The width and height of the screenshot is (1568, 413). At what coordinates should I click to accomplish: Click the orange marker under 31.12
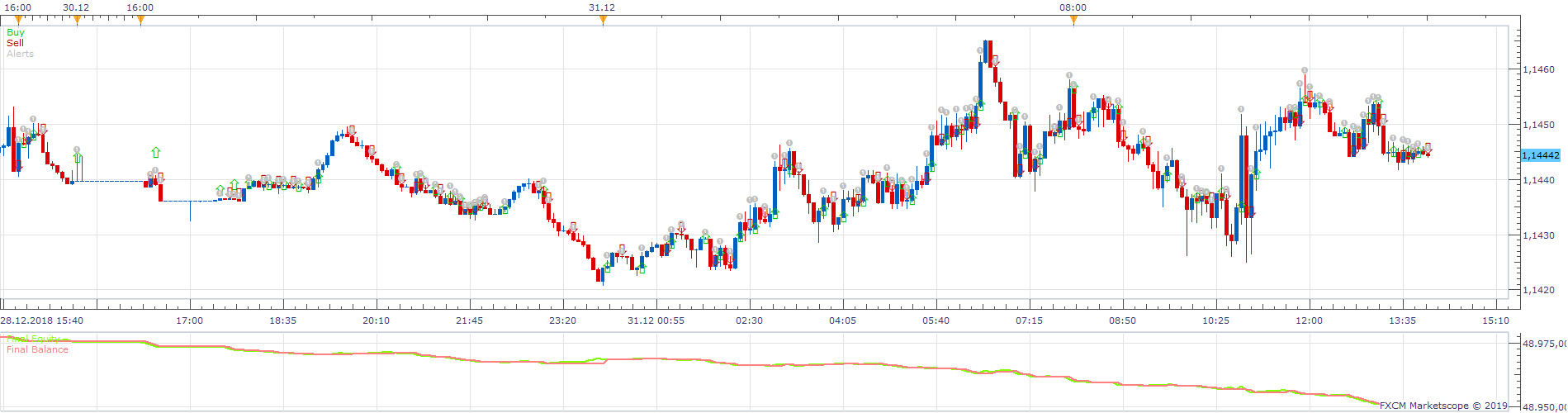coord(603,21)
